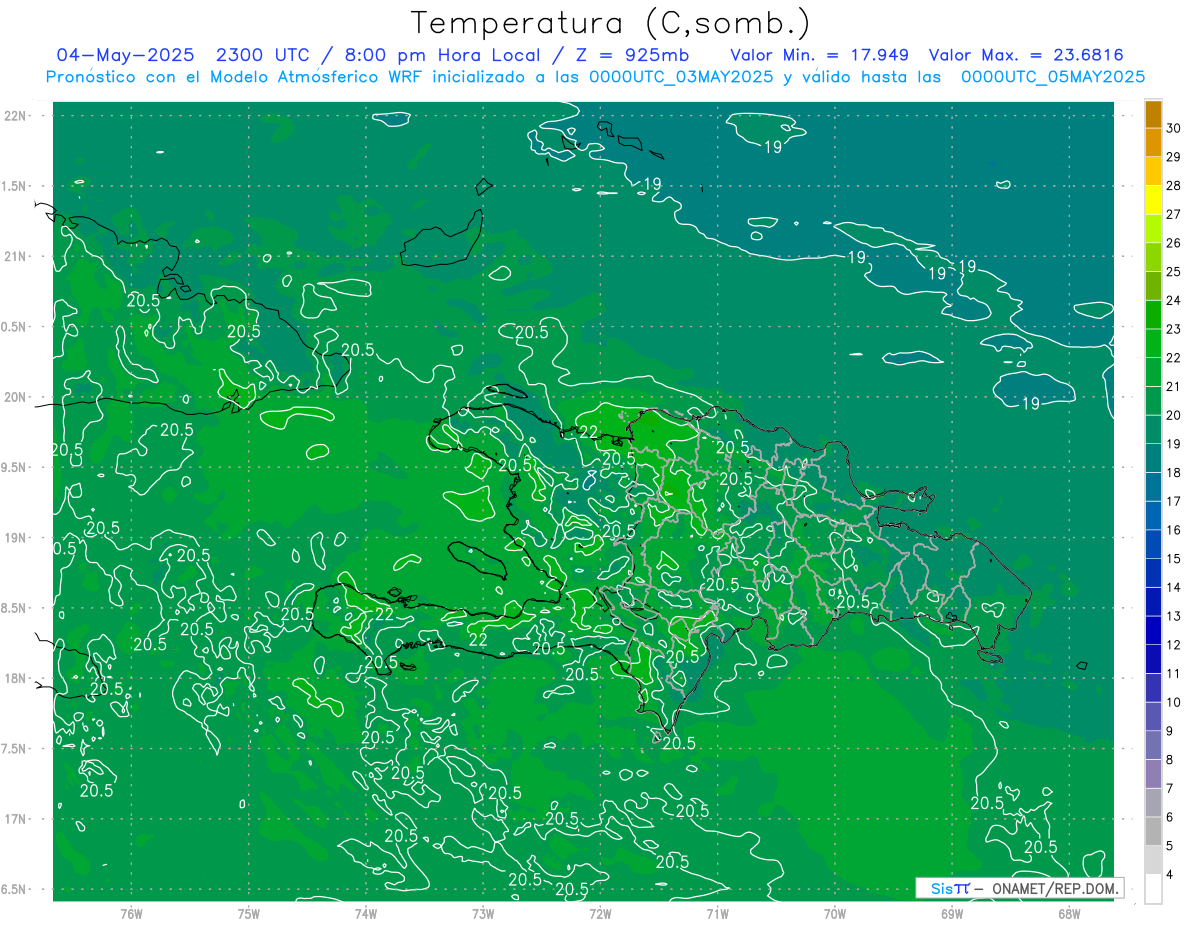1200x927 pixels.
Task: Click the number 17 on the color scale
Action: [x=1174, y=501]
